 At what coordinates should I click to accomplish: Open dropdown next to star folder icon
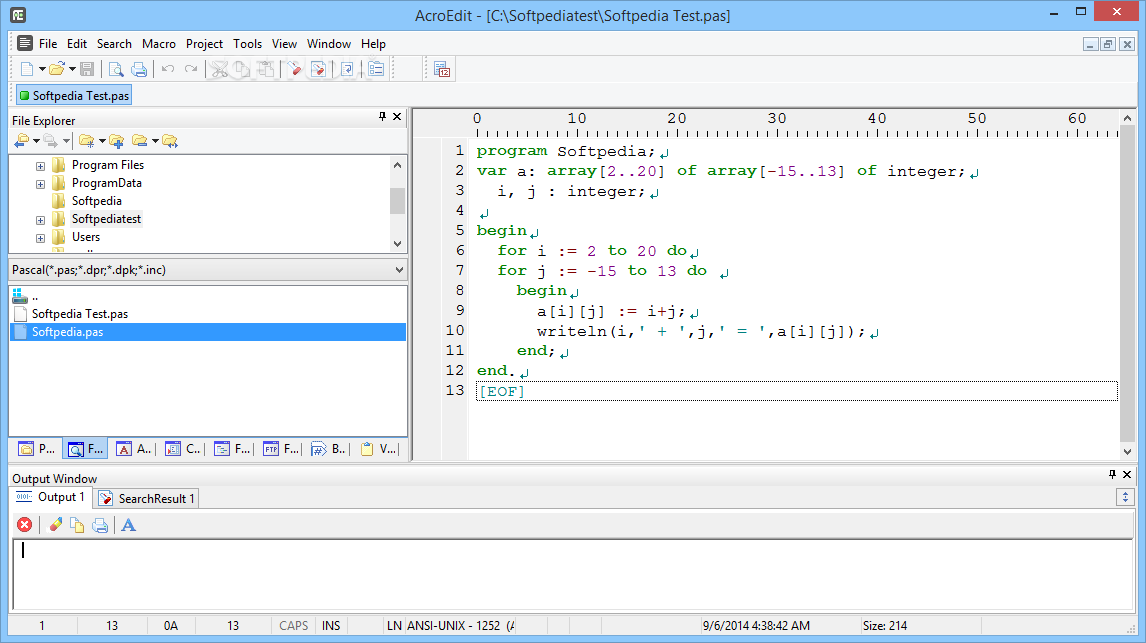(x=102, y=141)
